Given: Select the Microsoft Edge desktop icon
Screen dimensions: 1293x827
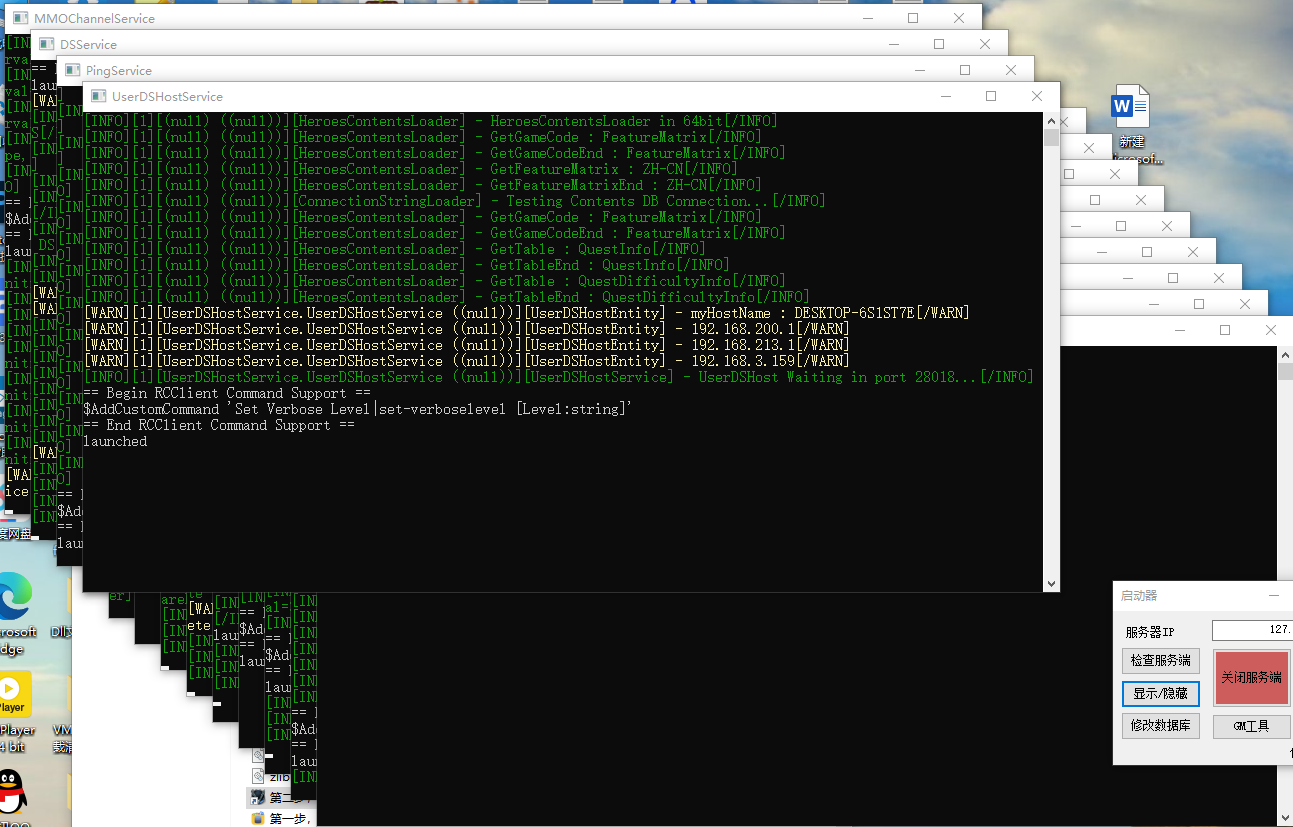Looking at the screenshot, I should point(15,597).
